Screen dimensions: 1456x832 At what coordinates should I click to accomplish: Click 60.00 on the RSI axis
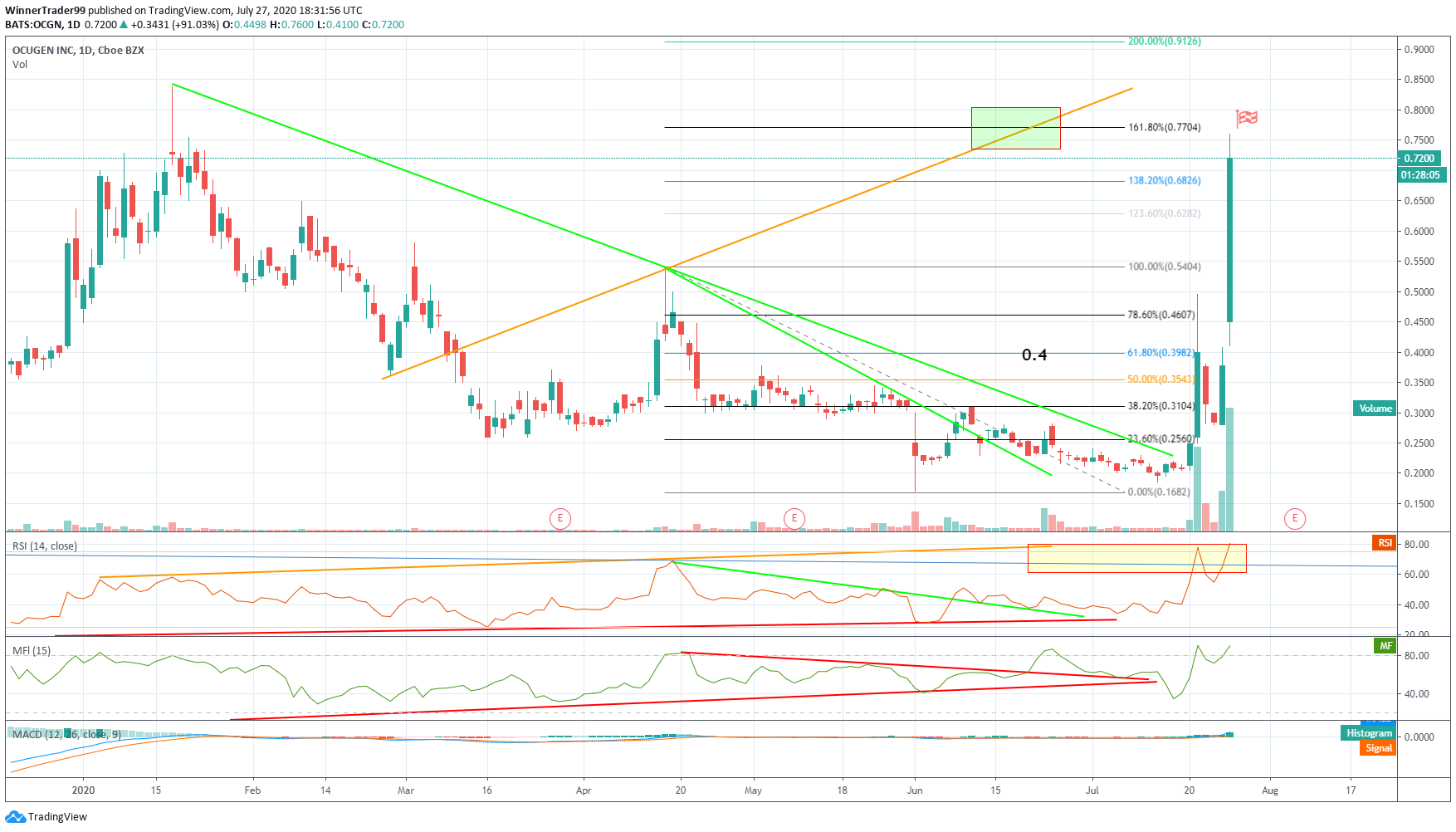click(x=1417, y=575)
